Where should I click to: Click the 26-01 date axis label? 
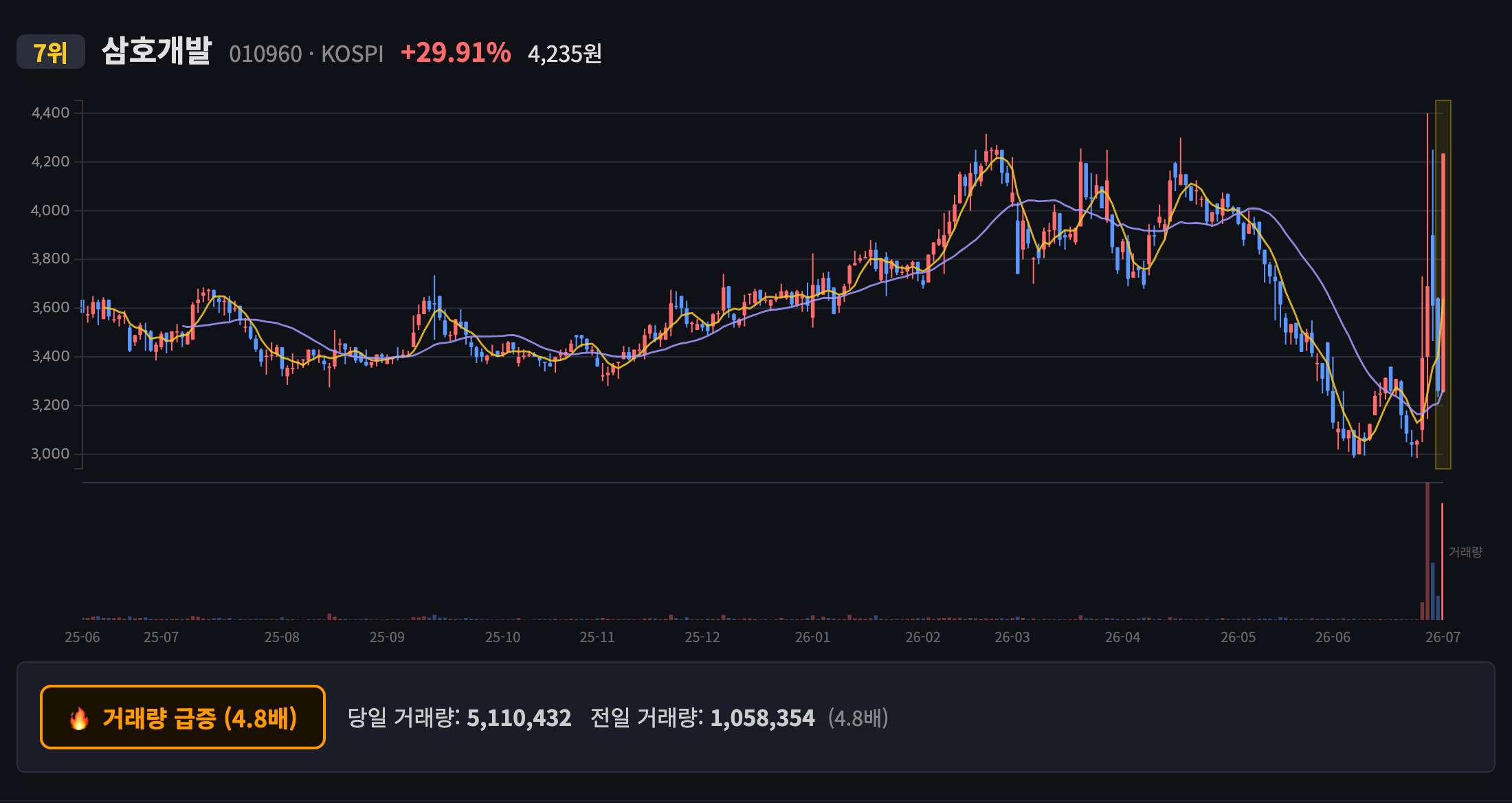point(812,637)
